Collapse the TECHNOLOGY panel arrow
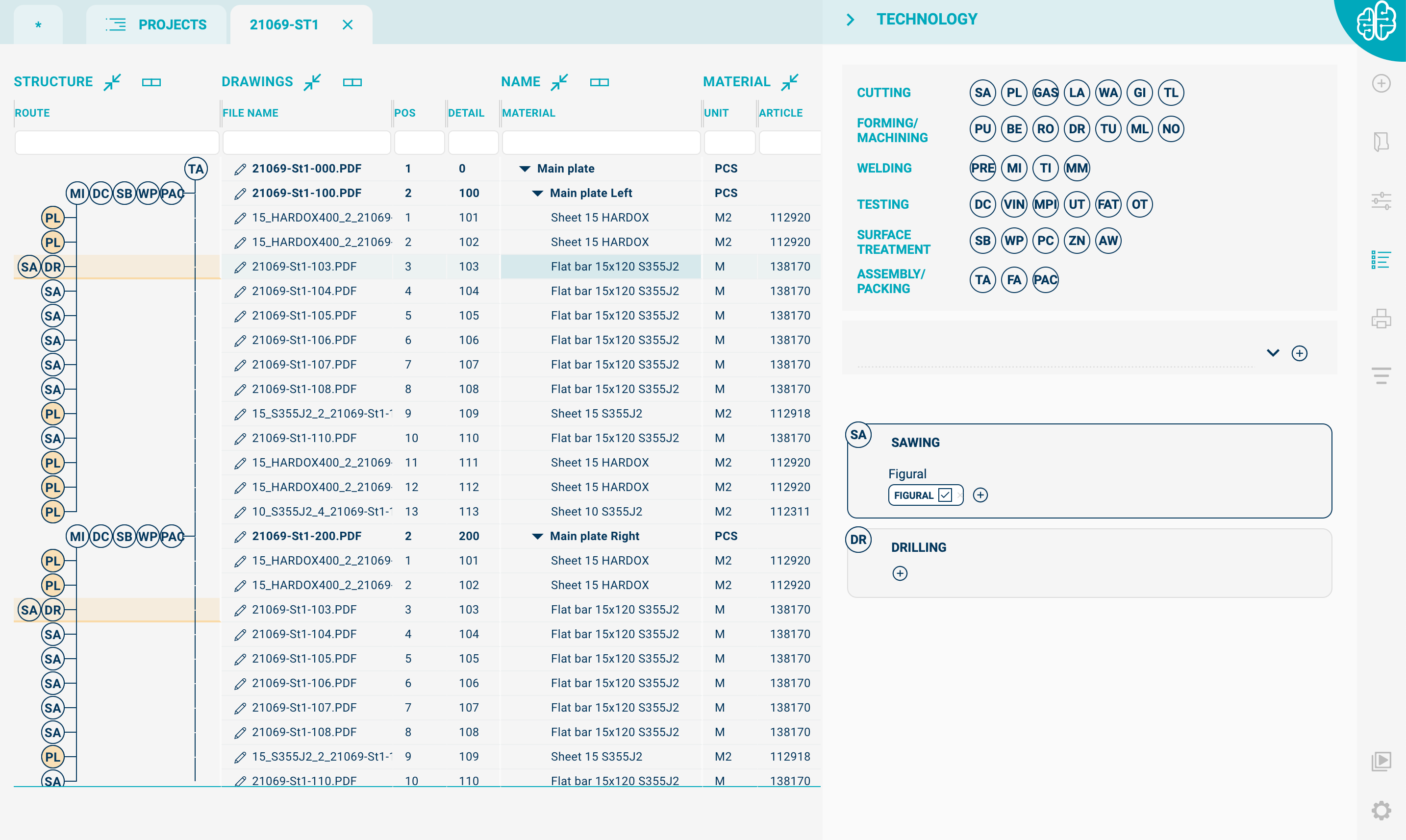 pos(850,20)
